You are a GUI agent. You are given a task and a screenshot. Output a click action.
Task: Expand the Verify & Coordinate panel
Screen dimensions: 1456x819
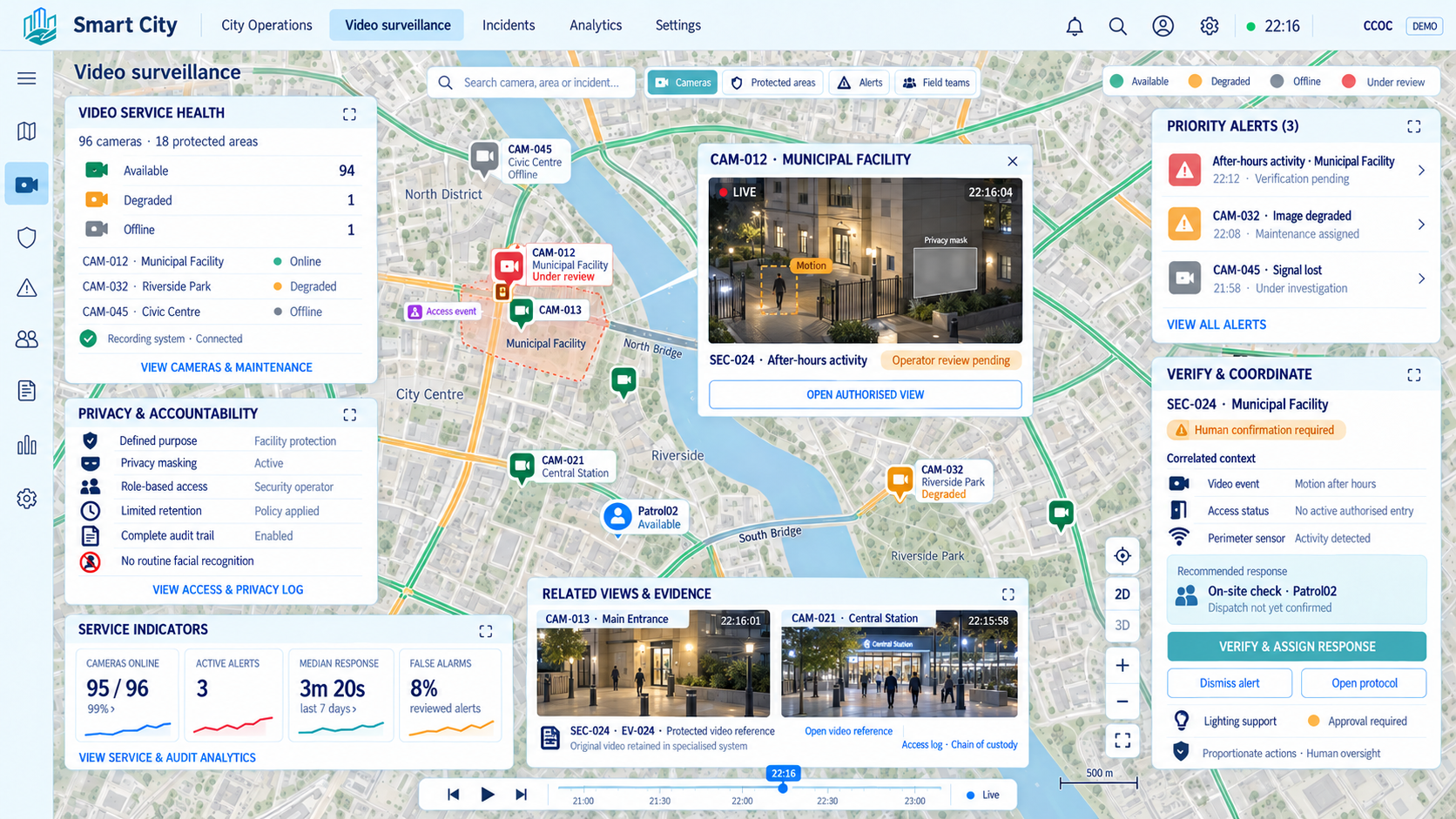click(x=1414, y=375)
